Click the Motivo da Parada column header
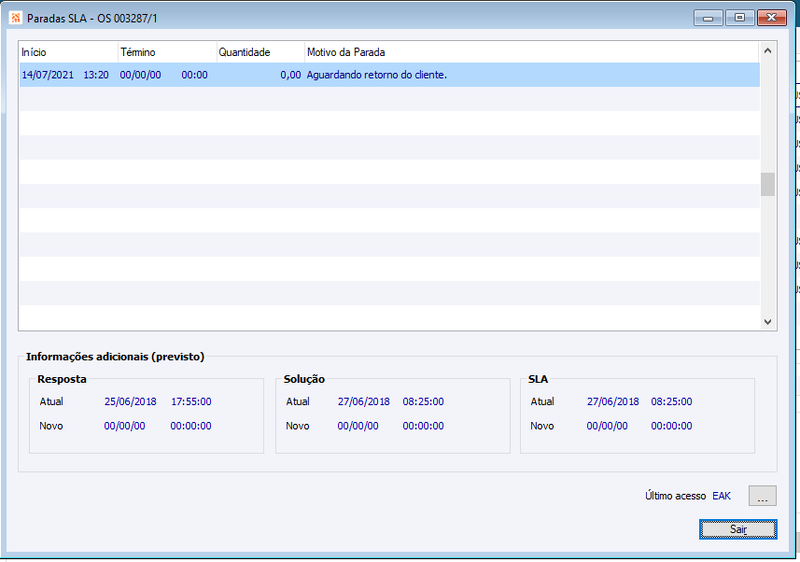 point(532,52)
